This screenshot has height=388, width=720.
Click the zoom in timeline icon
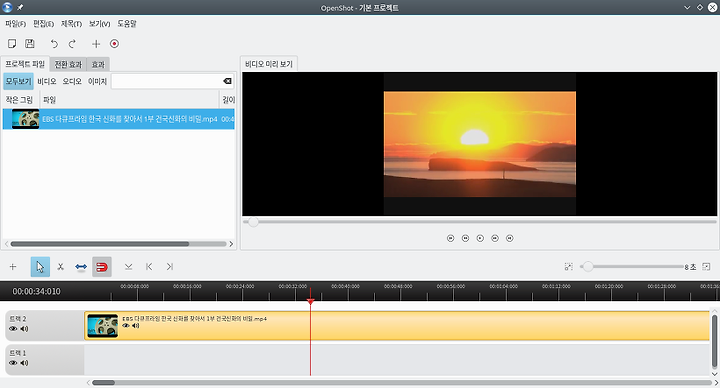coord(706,266)
